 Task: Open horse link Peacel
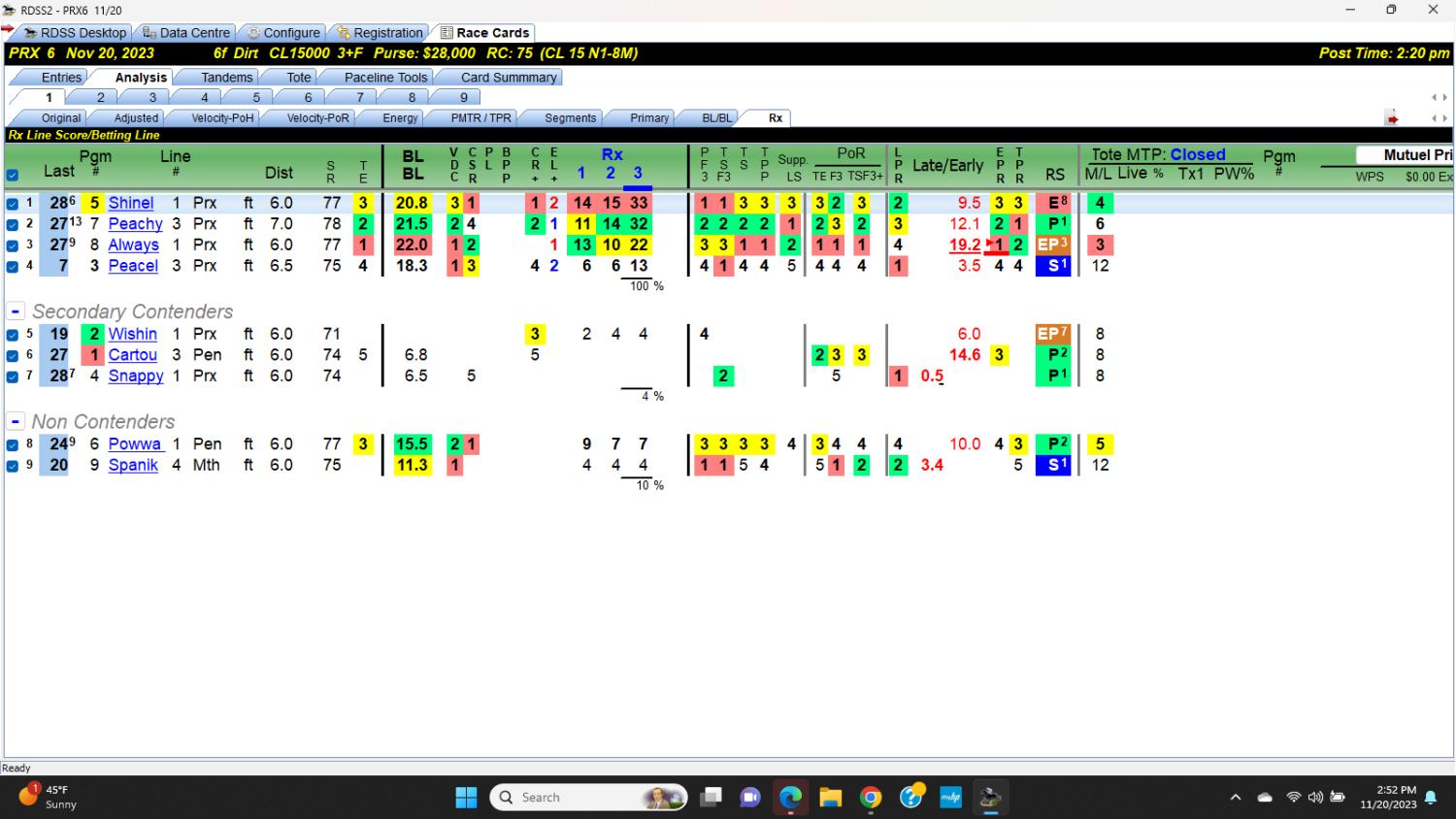(133, 266)
